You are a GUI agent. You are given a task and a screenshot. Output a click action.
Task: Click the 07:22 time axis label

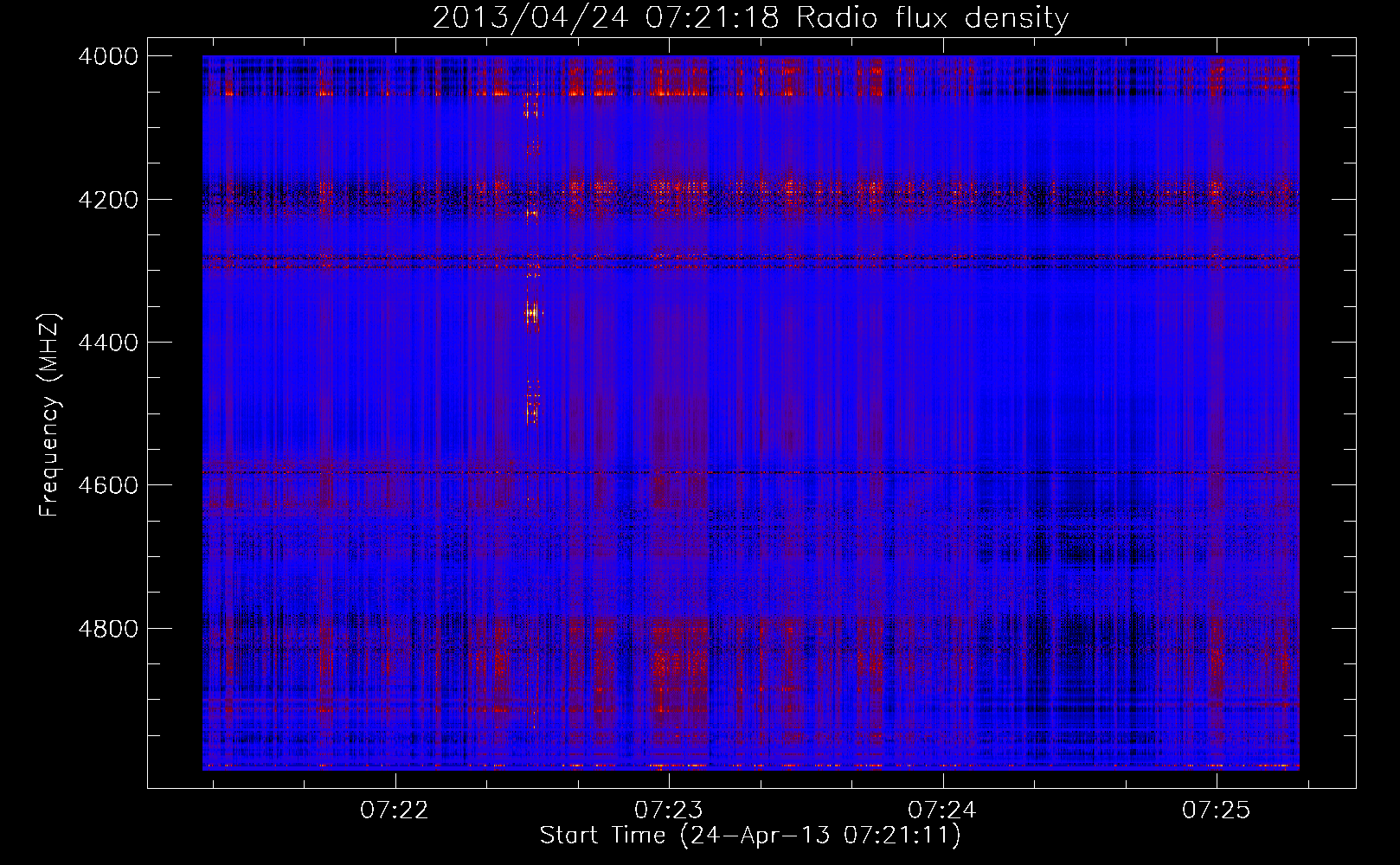point(395,810)
